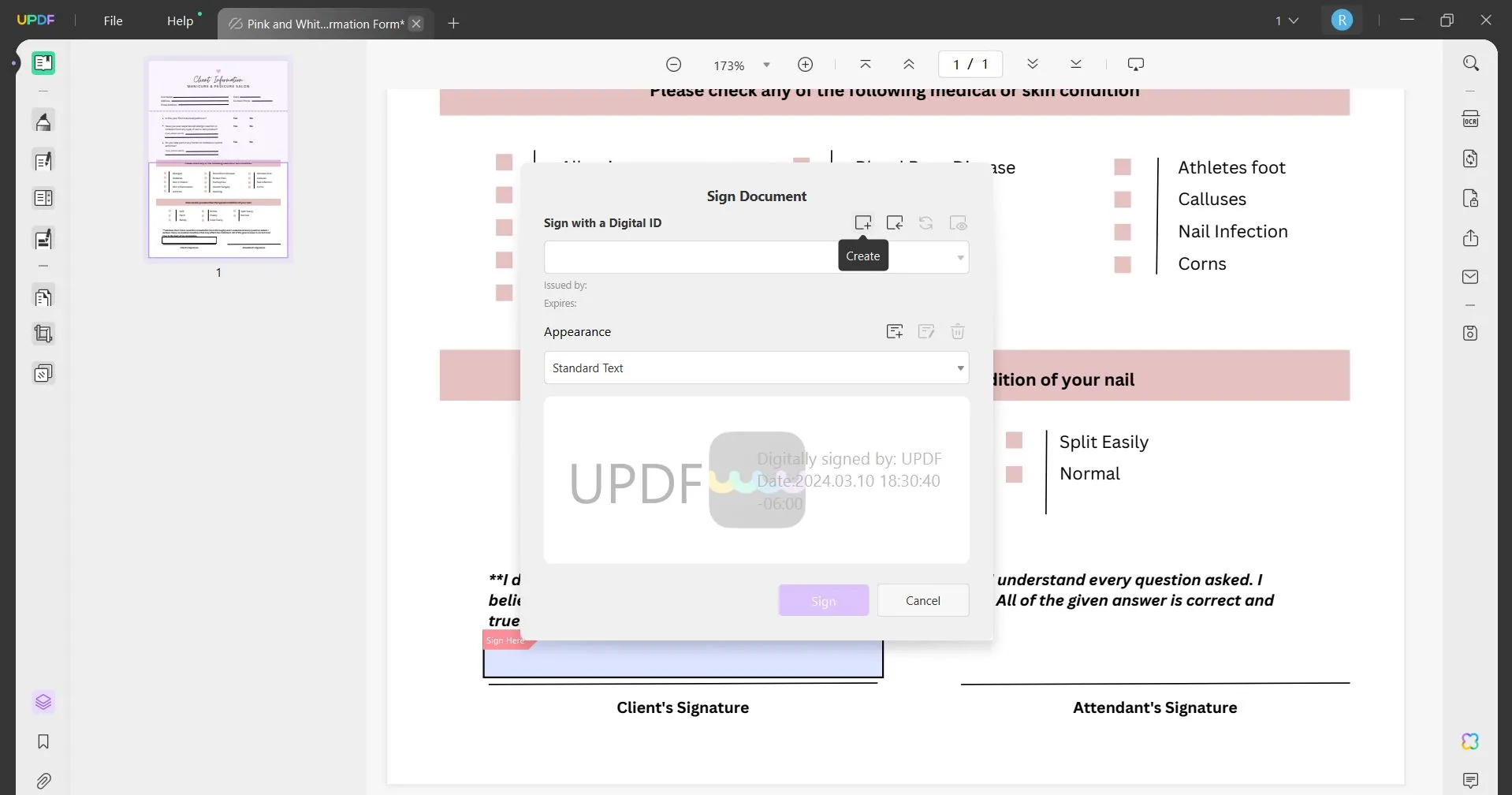The image size is (1512, 795).
Task: Click the OCR recognize text icon
Action: click(x=1471, y=119)
